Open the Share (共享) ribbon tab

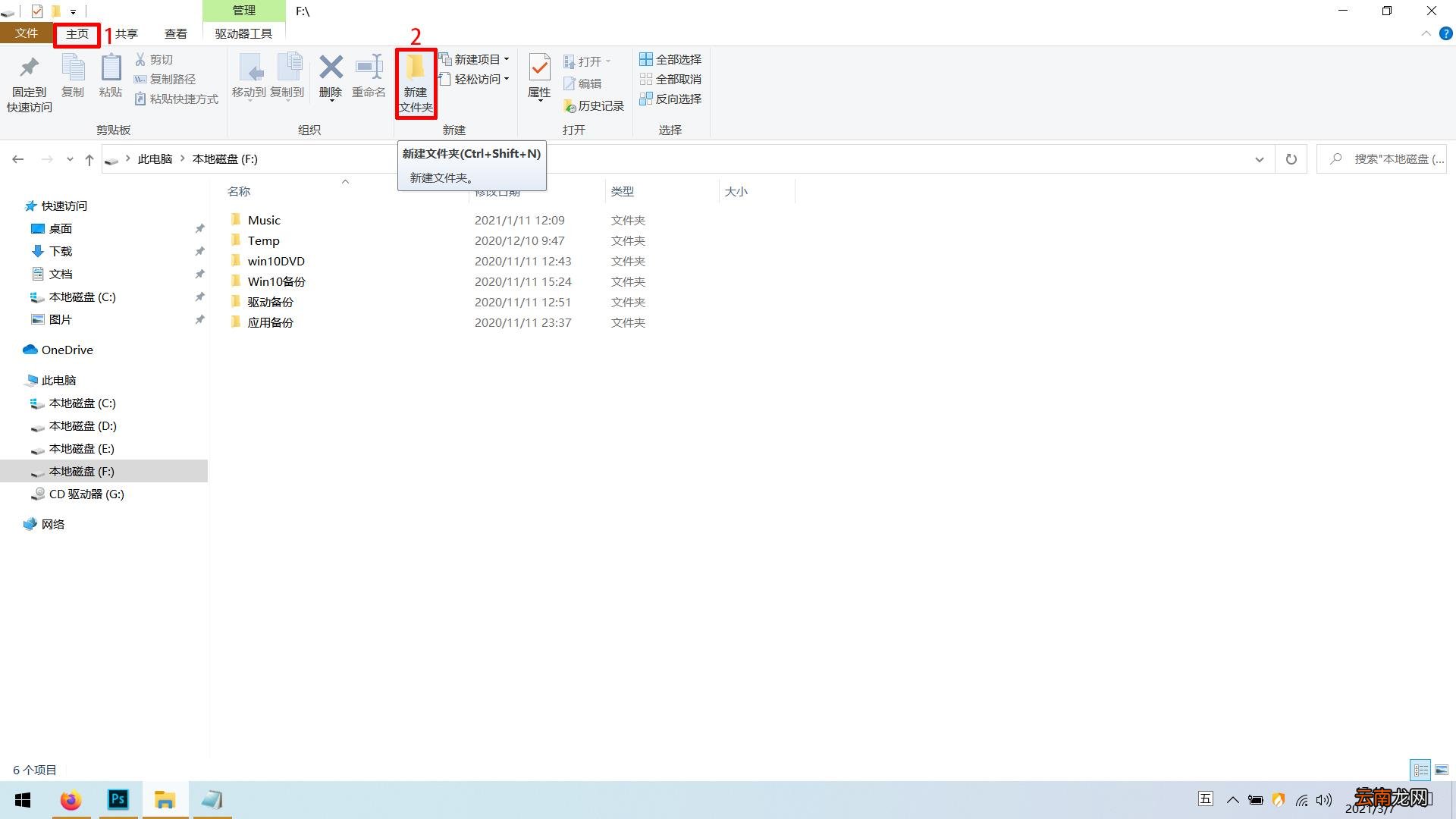[x=126, y=34]
